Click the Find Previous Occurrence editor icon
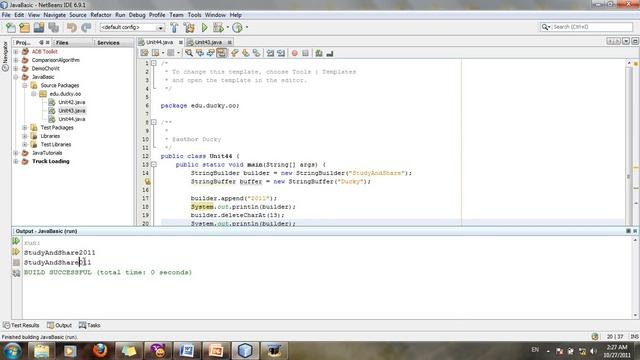640x360 pixels. click(200, 53)
